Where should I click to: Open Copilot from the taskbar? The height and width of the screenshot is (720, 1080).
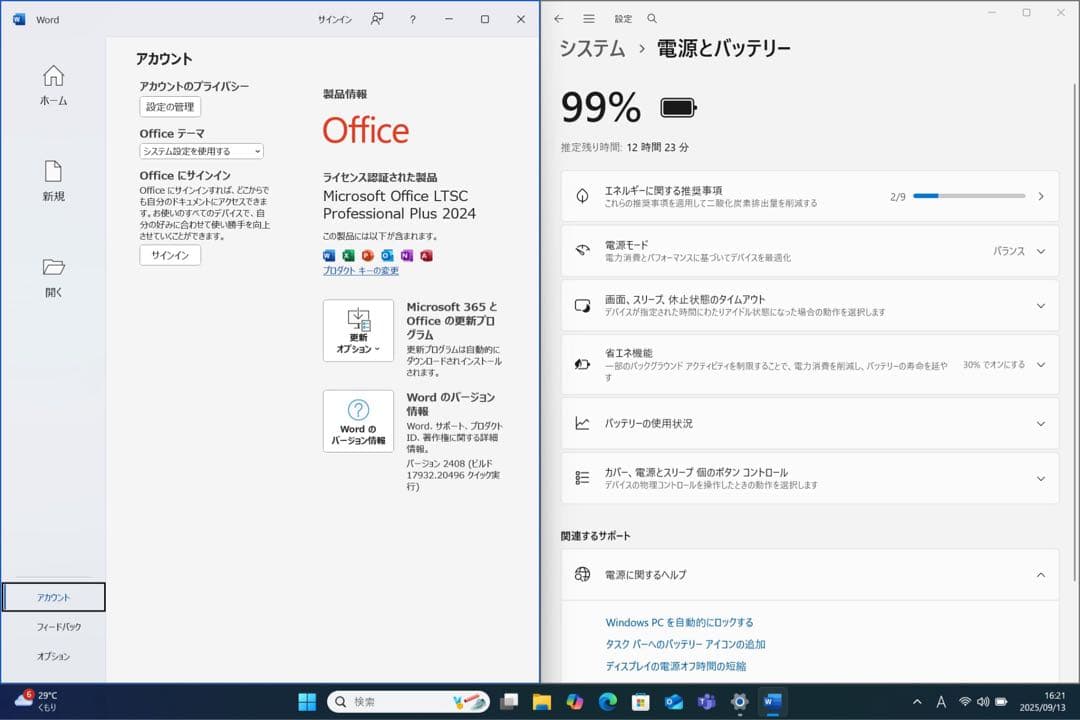click(x=574, y=701)
